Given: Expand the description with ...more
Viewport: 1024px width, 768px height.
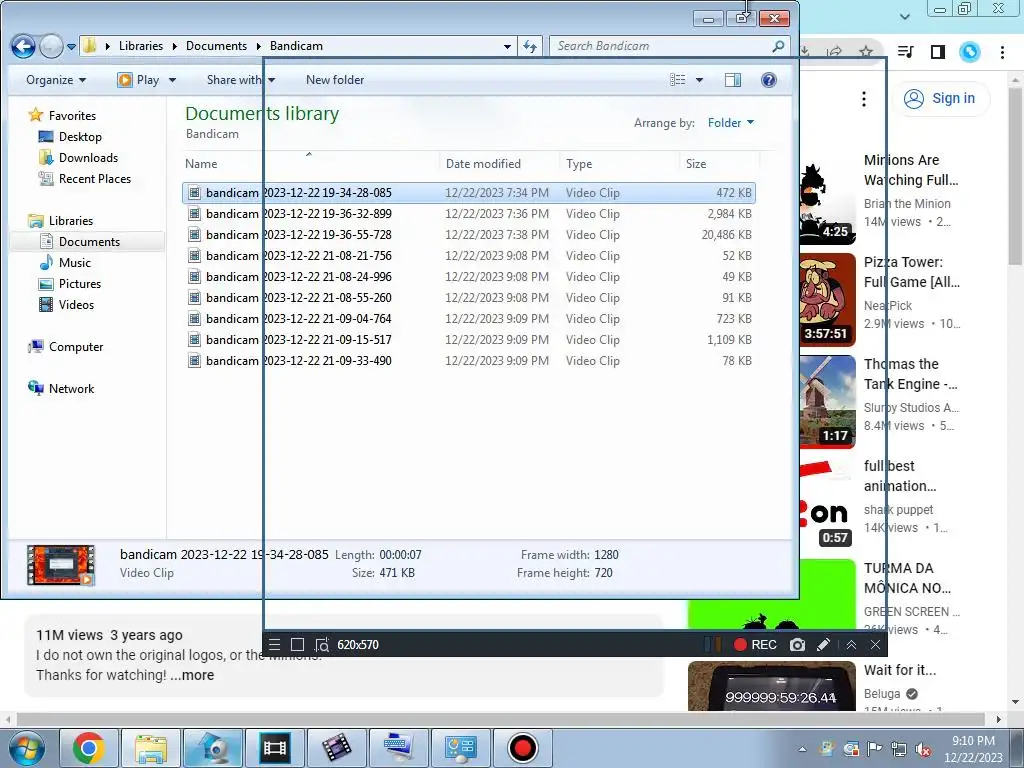Looking at the screenshot, I should (x=193, y=675).
